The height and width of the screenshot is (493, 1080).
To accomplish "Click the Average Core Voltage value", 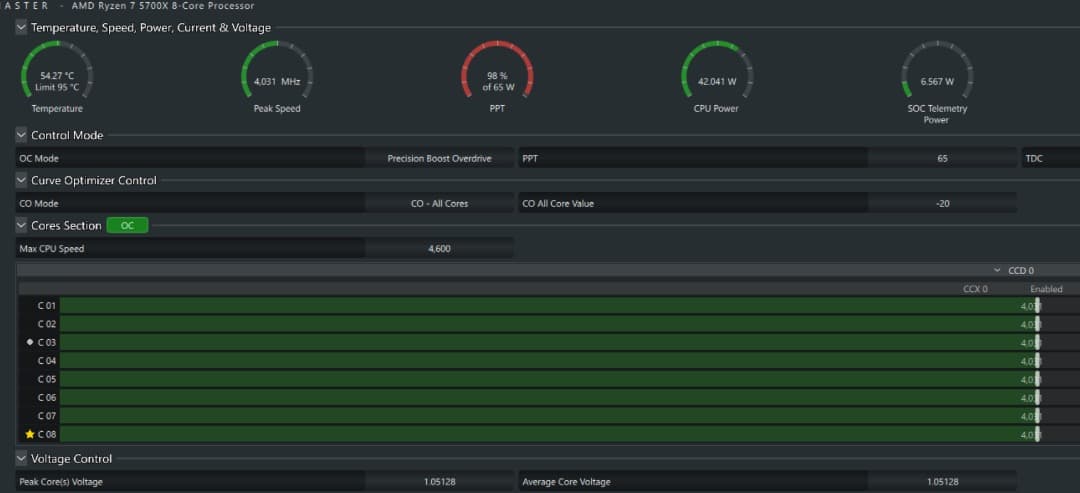I will [x=942, y=482].
